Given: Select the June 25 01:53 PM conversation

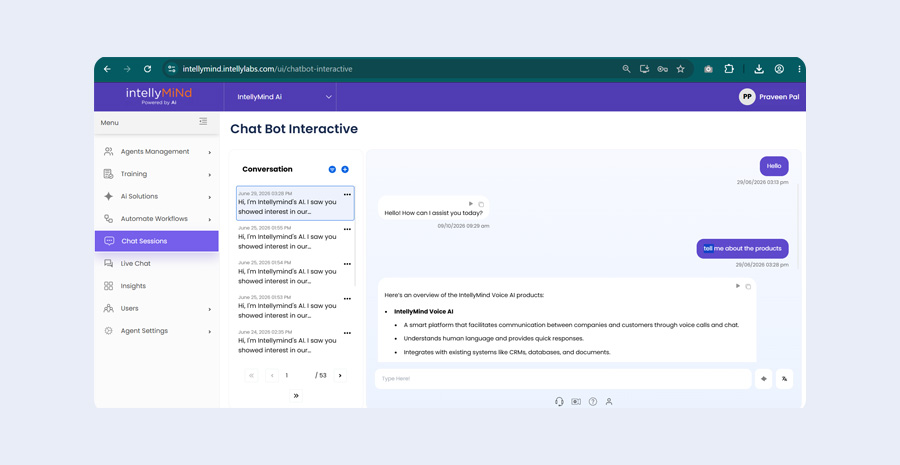Looking at the screenshot, I should pos(295,307).
